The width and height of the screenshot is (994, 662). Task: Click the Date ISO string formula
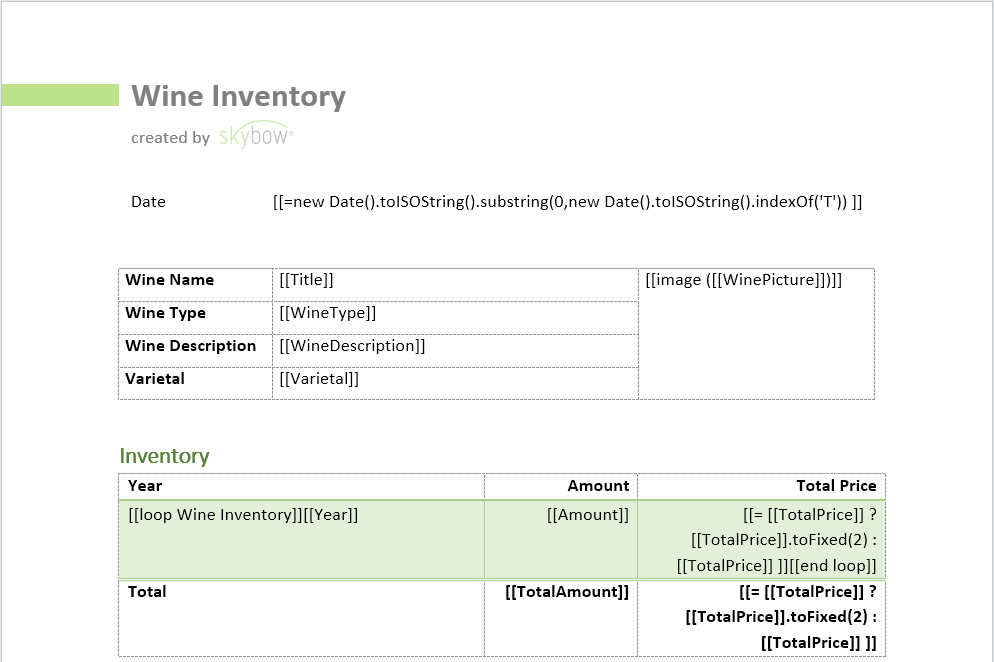(567, 202)
